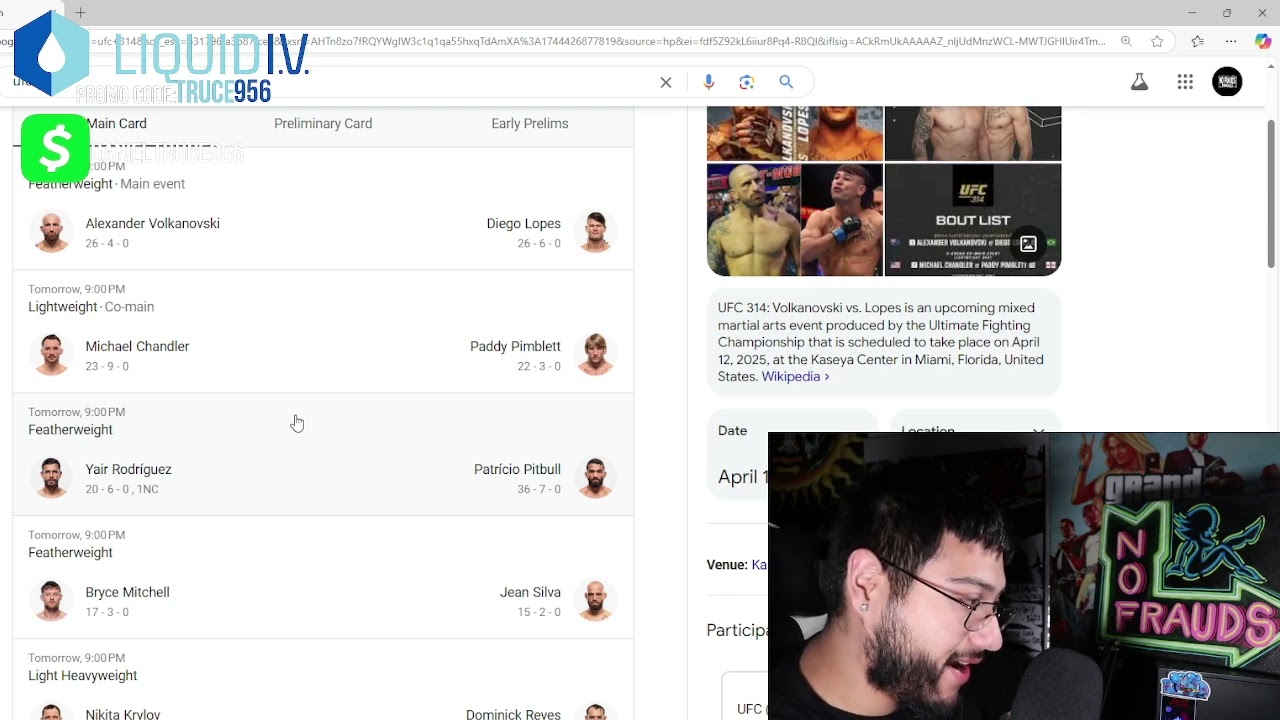The width and height of the screenshot is (1280, 720).
Task: Open a new browser tab with plus button
Action: [x=80, y=13]
